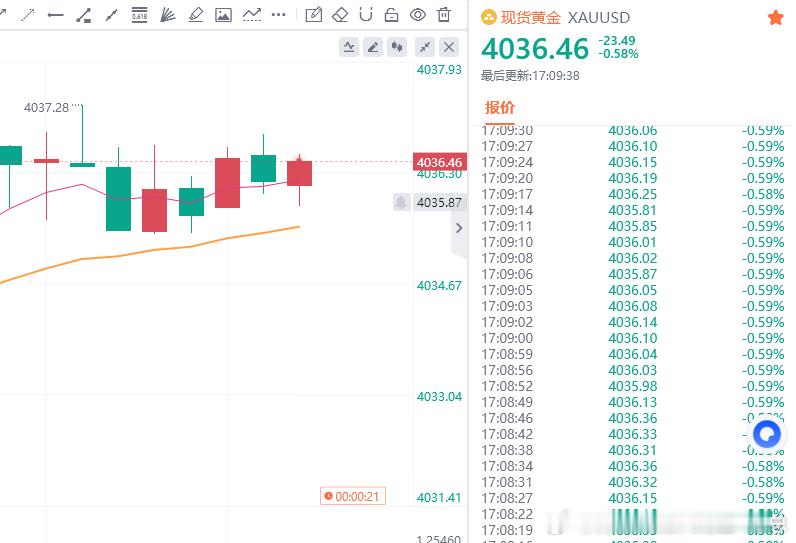Click the gold coin symbol icon
The height and width of the screenshot is (543, 796).
488,18
